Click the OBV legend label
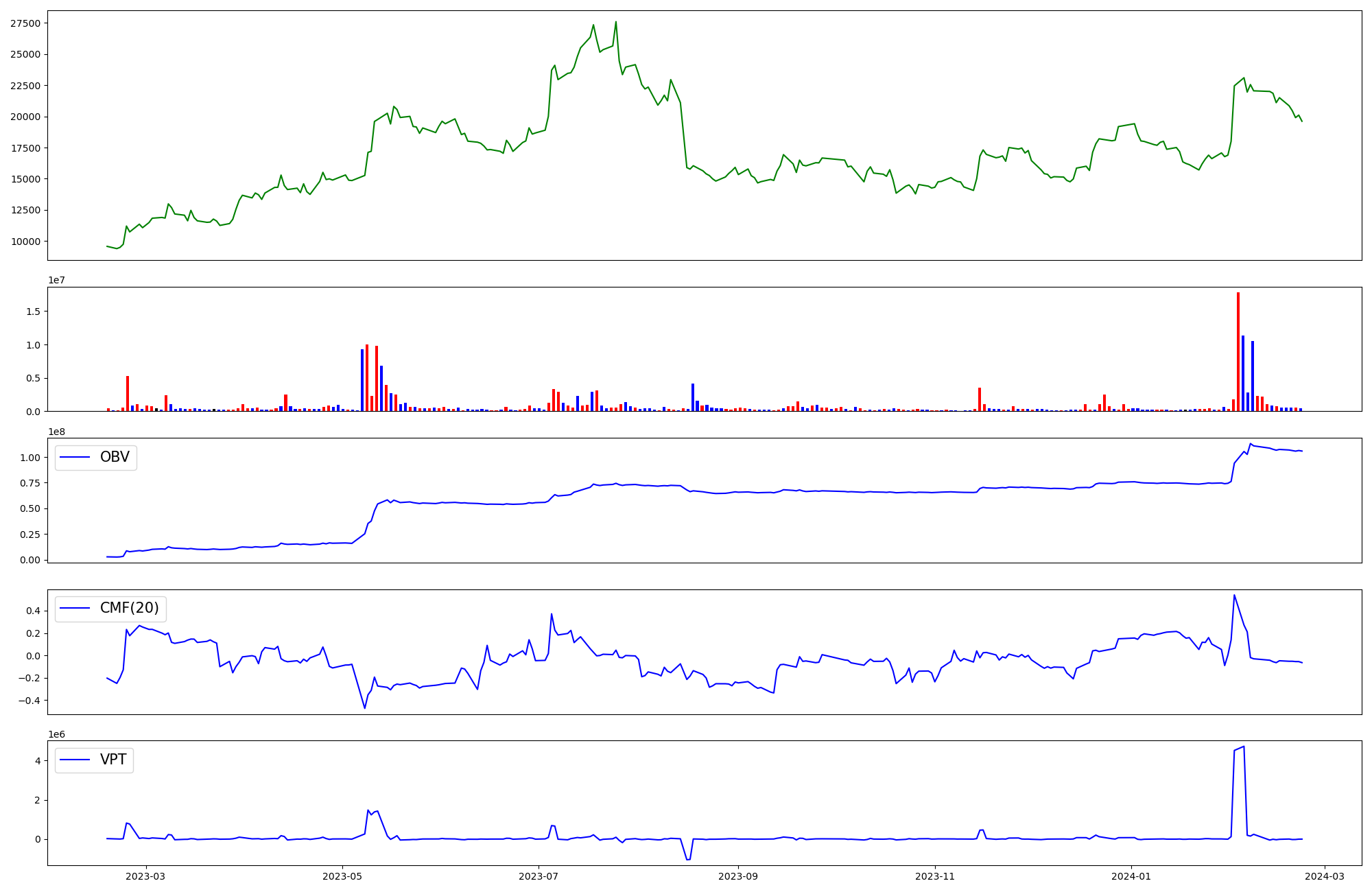Viewport: 1372px width, 892px height. click(115, 458)
